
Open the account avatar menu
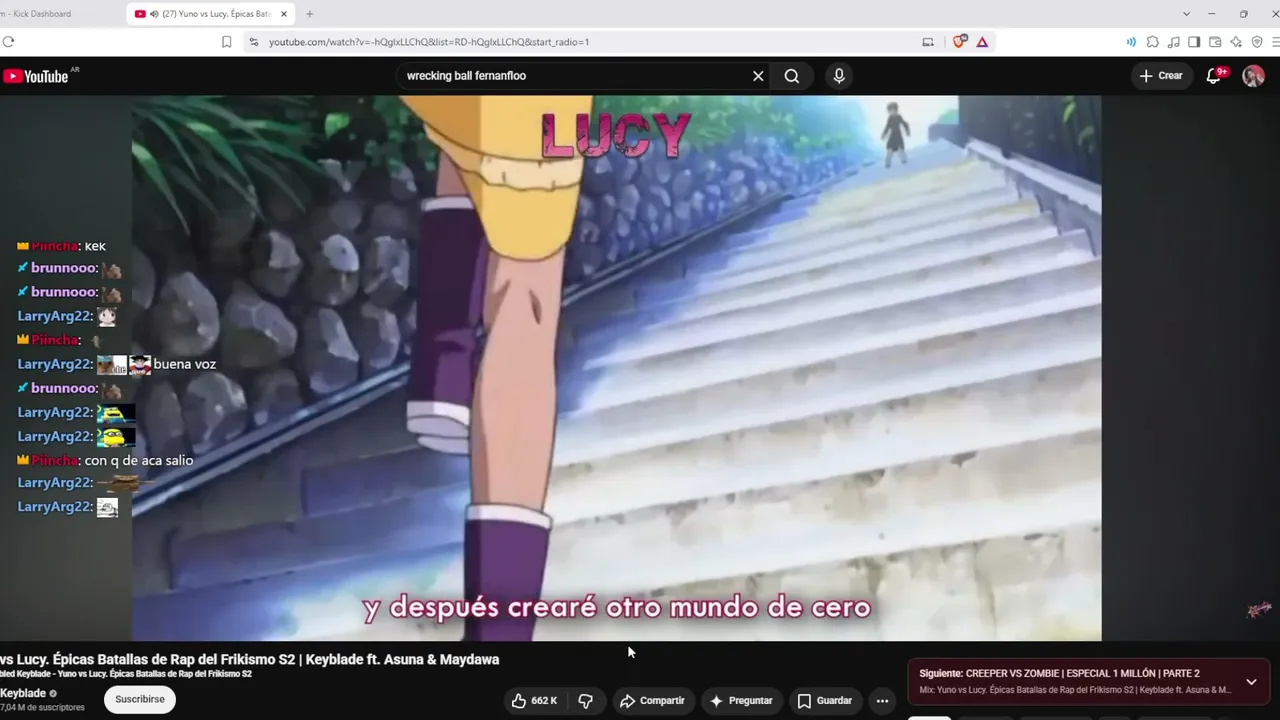coord(1253,76)
